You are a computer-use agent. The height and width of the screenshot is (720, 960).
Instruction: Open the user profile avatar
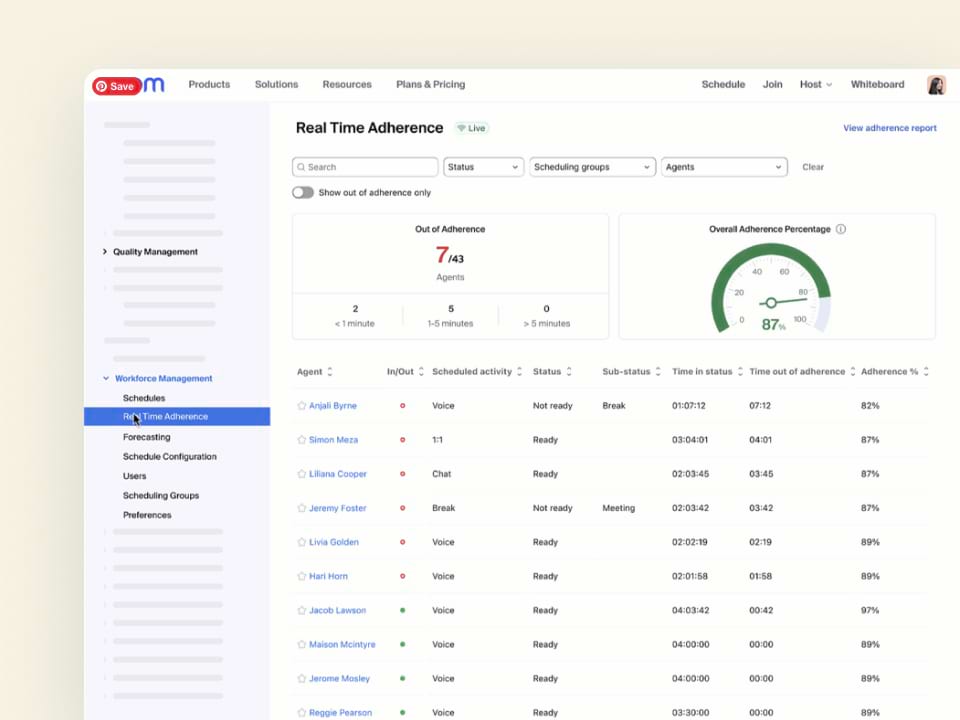pyautogui.click(x=936, y=85)
